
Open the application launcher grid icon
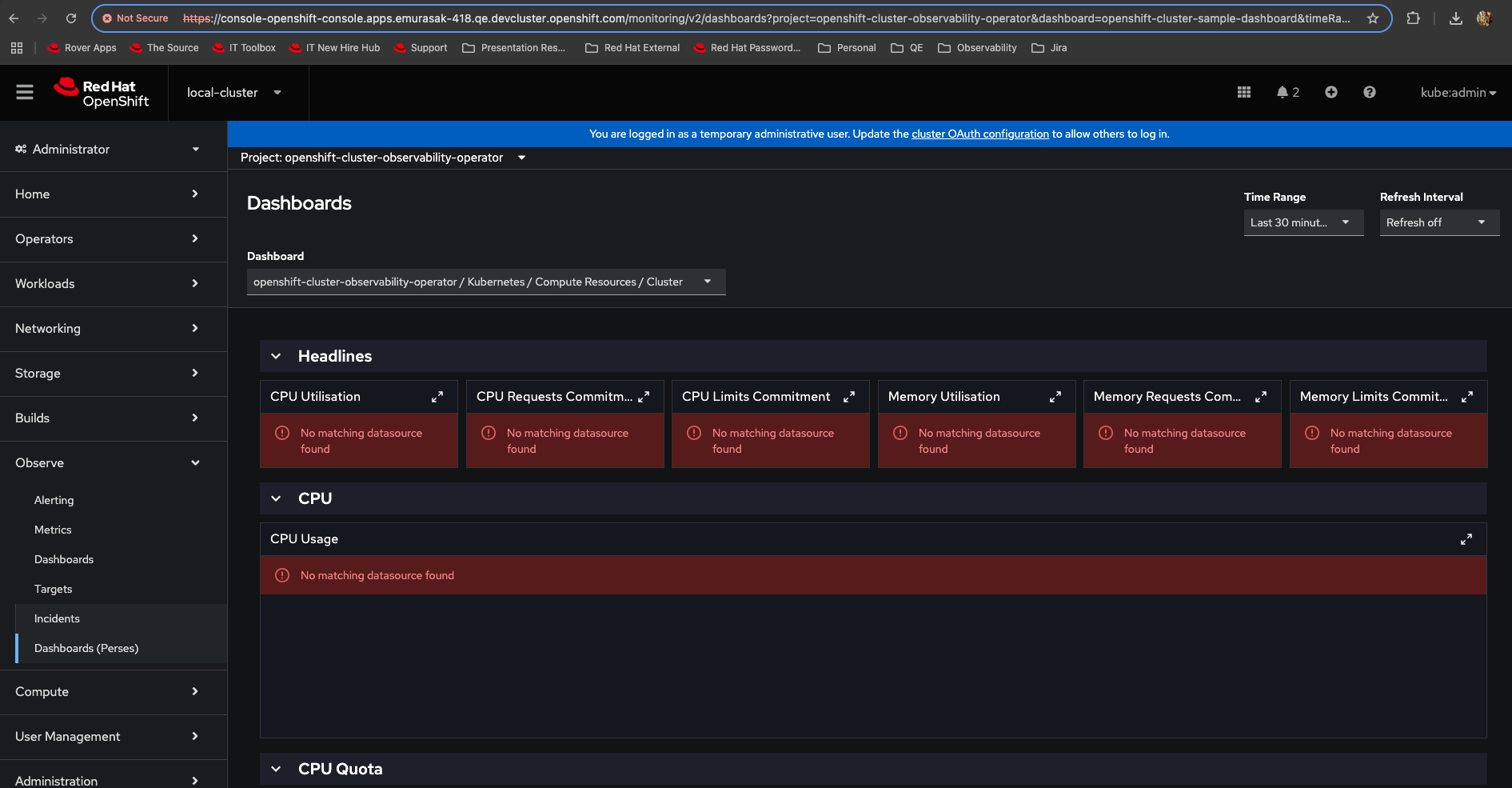1243,93
